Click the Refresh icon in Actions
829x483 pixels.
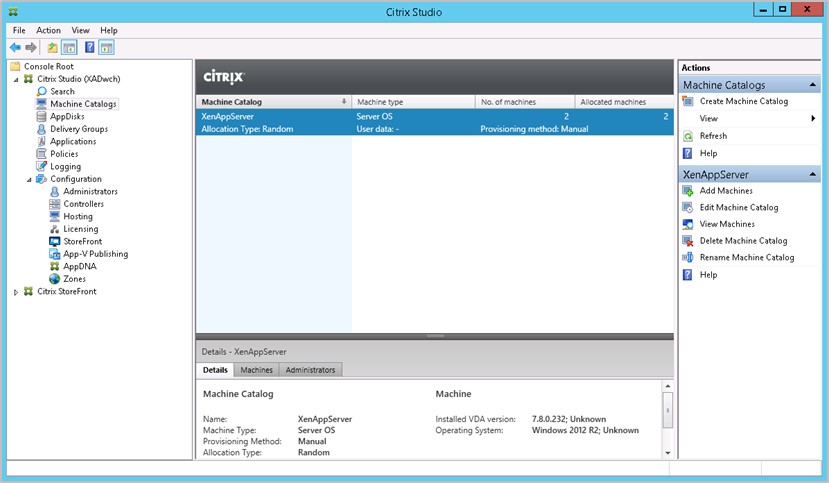click(687, 136)
